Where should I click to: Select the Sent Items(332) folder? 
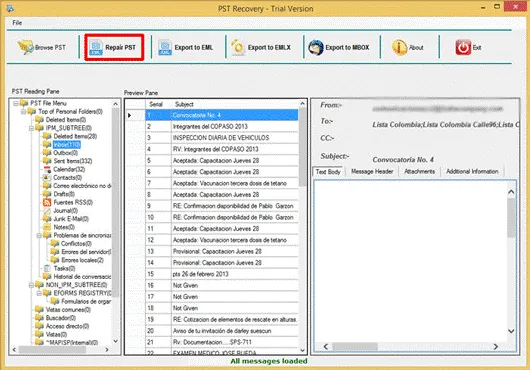point(73,161)
